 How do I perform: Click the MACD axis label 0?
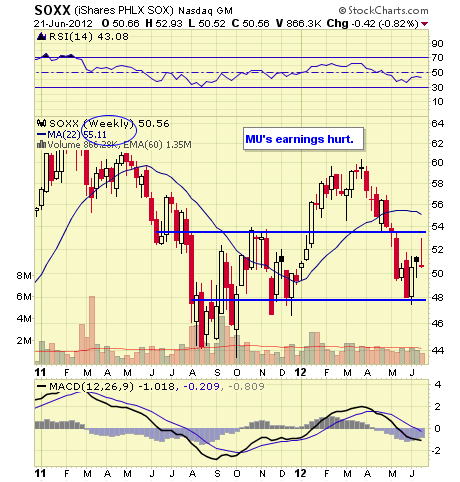tap(438, 429)
